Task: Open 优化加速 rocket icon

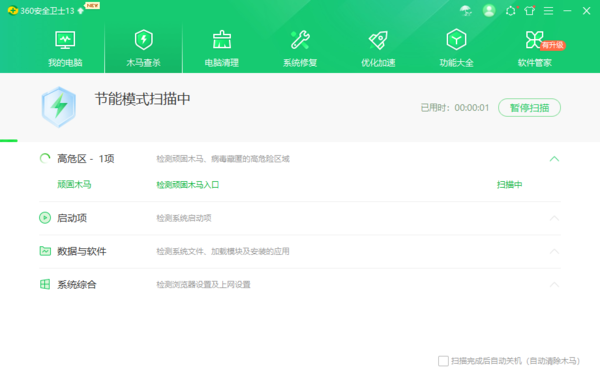Action: (x=378, y=40)
